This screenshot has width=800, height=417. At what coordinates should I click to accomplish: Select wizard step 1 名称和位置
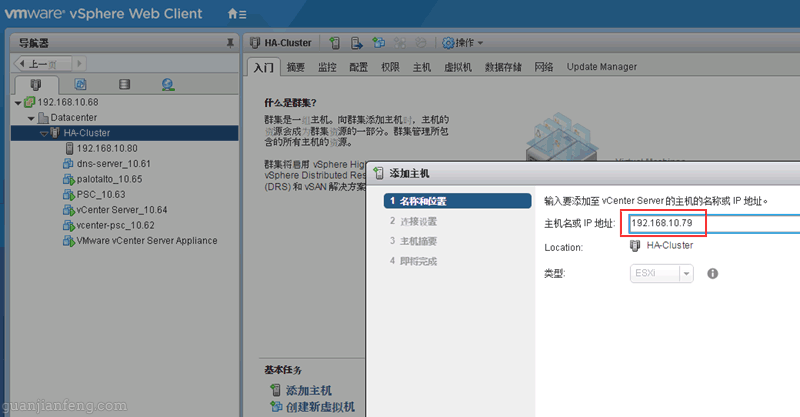[x=457, y=201]
